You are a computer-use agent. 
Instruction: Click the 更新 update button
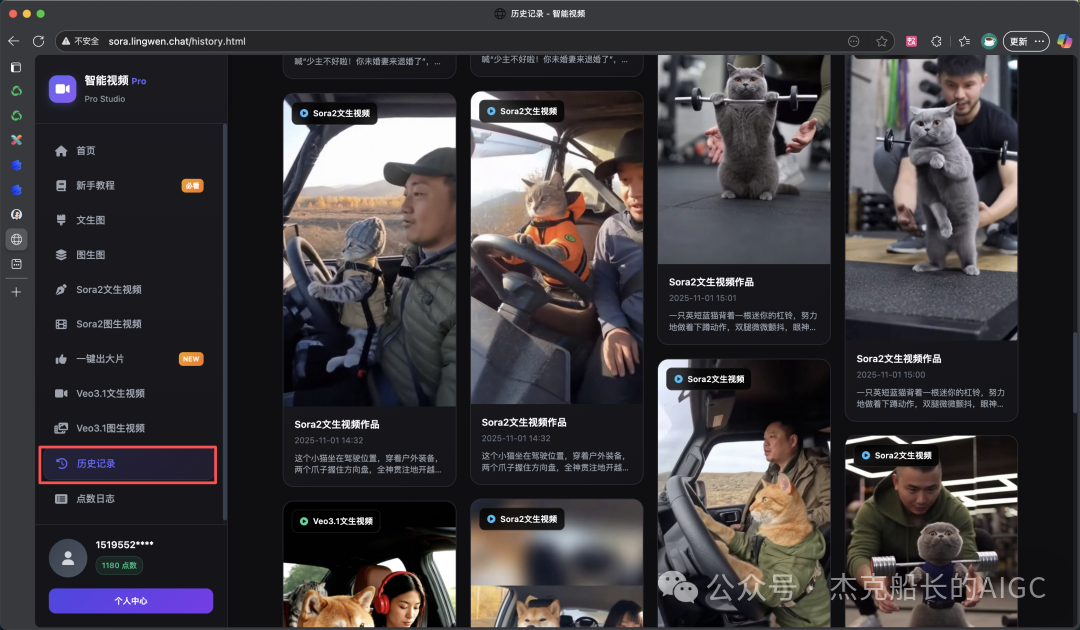1026,41
